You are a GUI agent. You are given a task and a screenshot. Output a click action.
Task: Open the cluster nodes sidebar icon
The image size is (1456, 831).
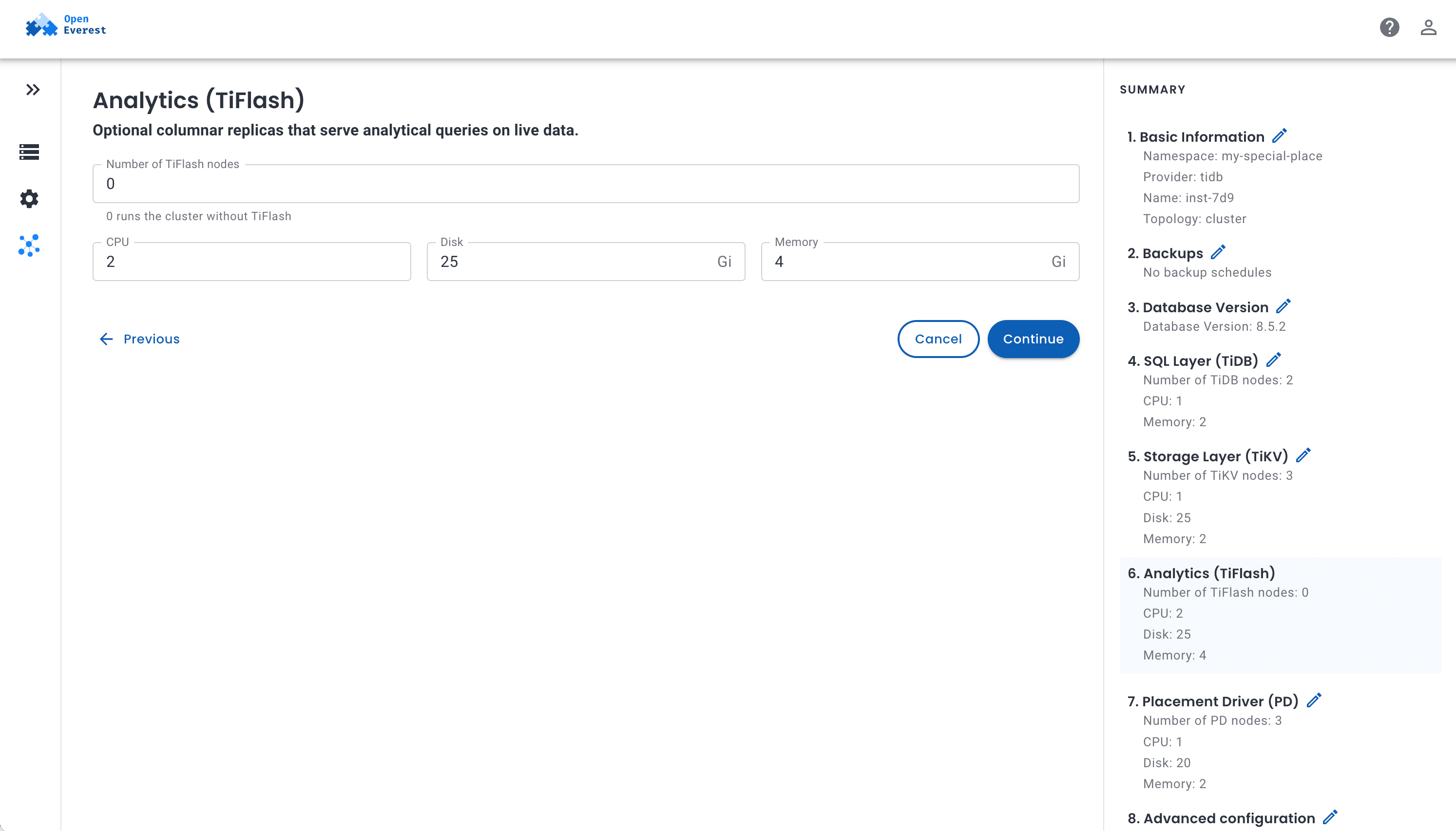tap(29, 246)
